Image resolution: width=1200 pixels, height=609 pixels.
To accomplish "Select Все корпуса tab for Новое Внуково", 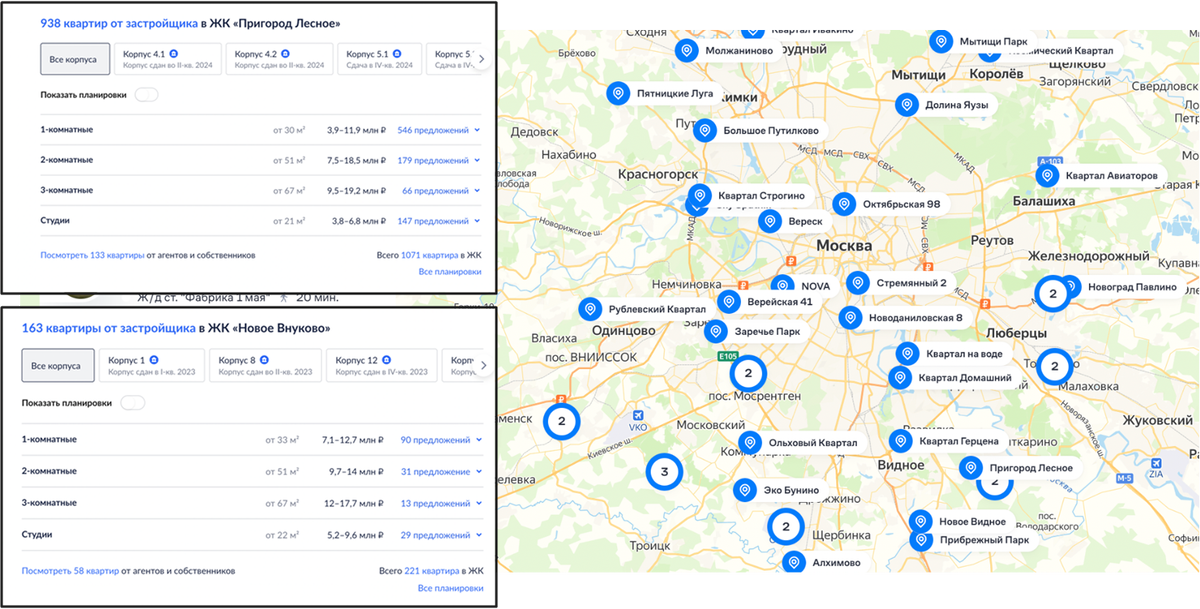I will coord(58,366).
